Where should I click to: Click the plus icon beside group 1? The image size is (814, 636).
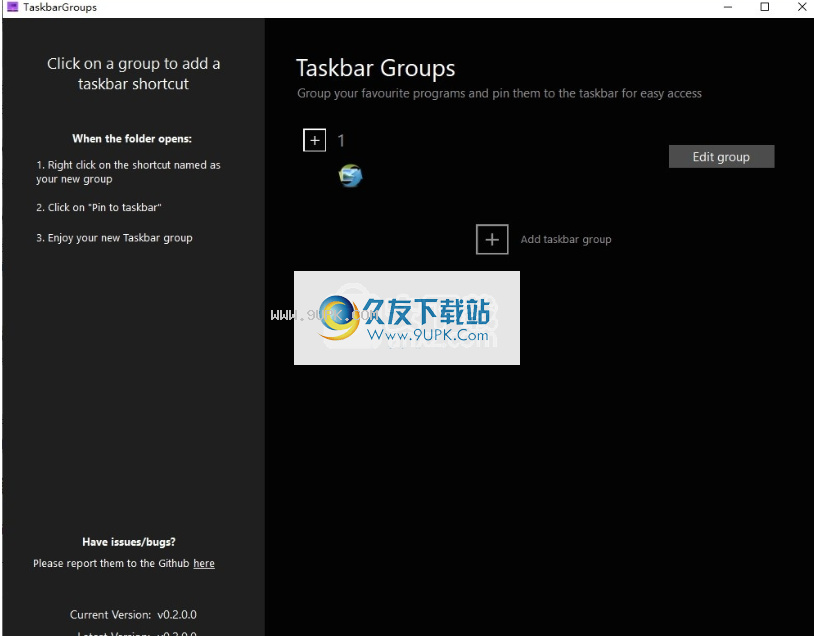coord(314,140)
